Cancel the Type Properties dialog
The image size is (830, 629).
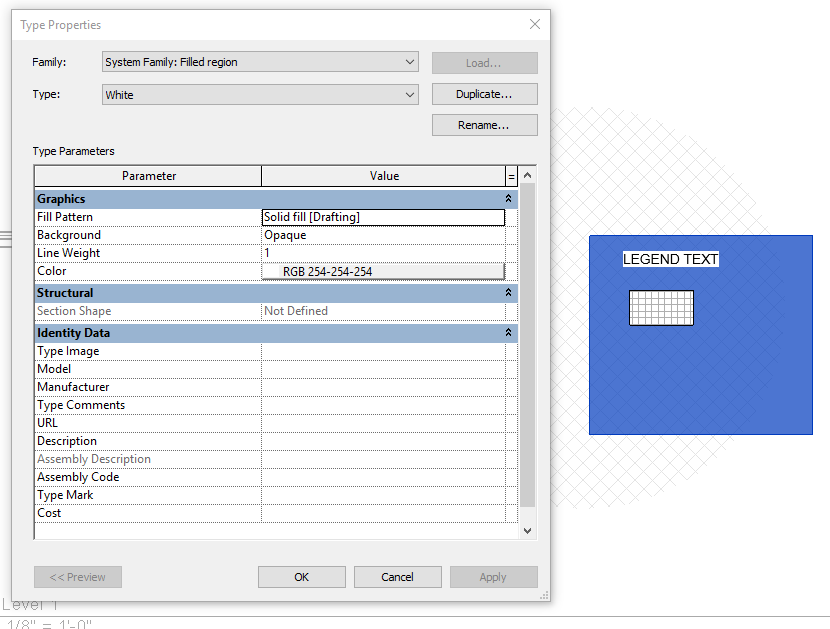coord(397,577)
